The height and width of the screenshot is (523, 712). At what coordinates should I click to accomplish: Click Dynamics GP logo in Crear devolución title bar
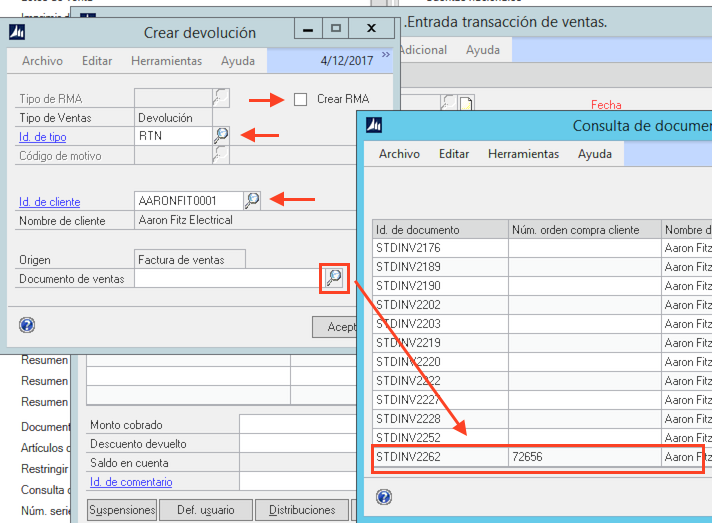[17, 32]
